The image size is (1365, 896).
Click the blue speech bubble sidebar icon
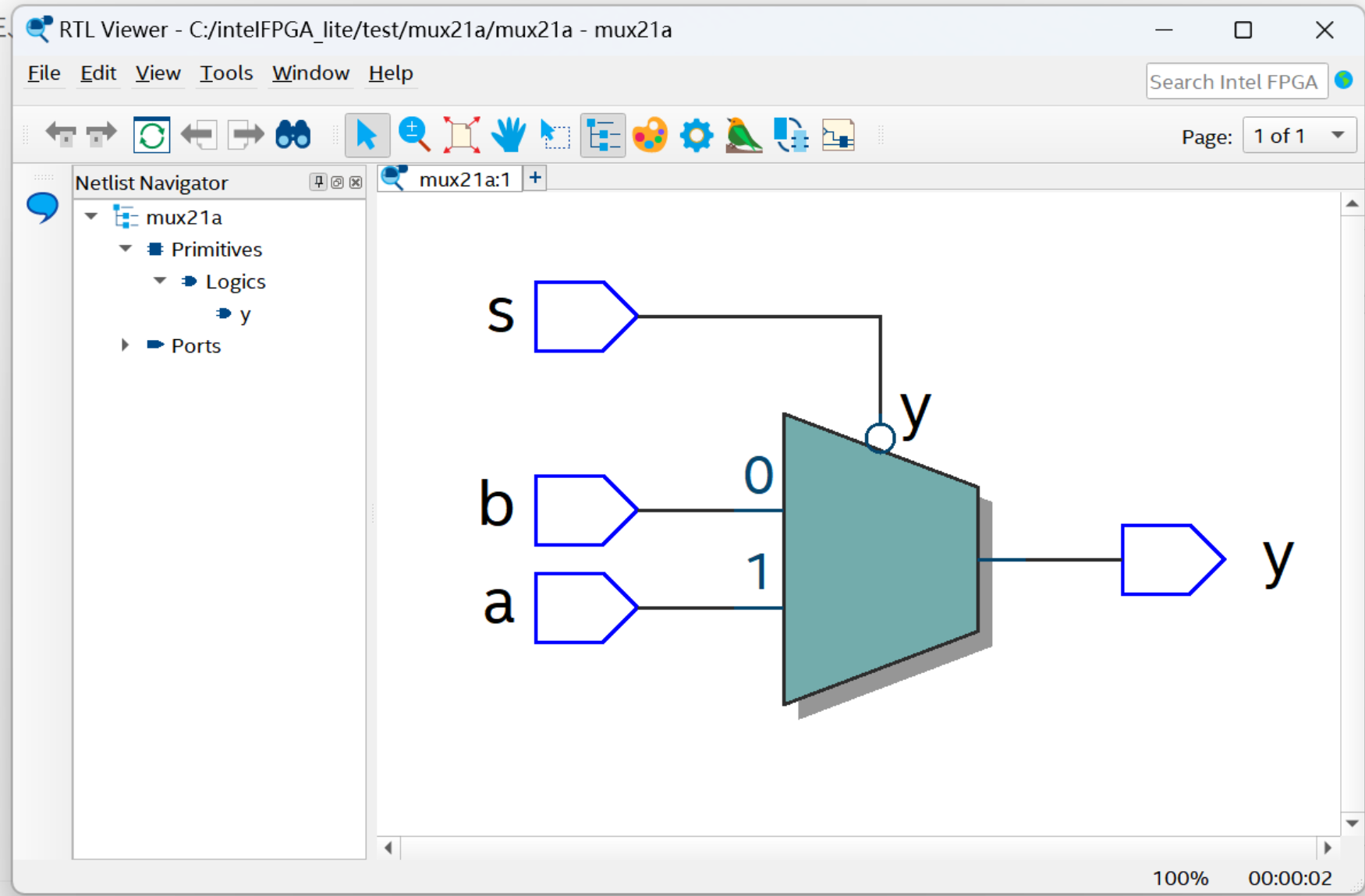(42, 207)
